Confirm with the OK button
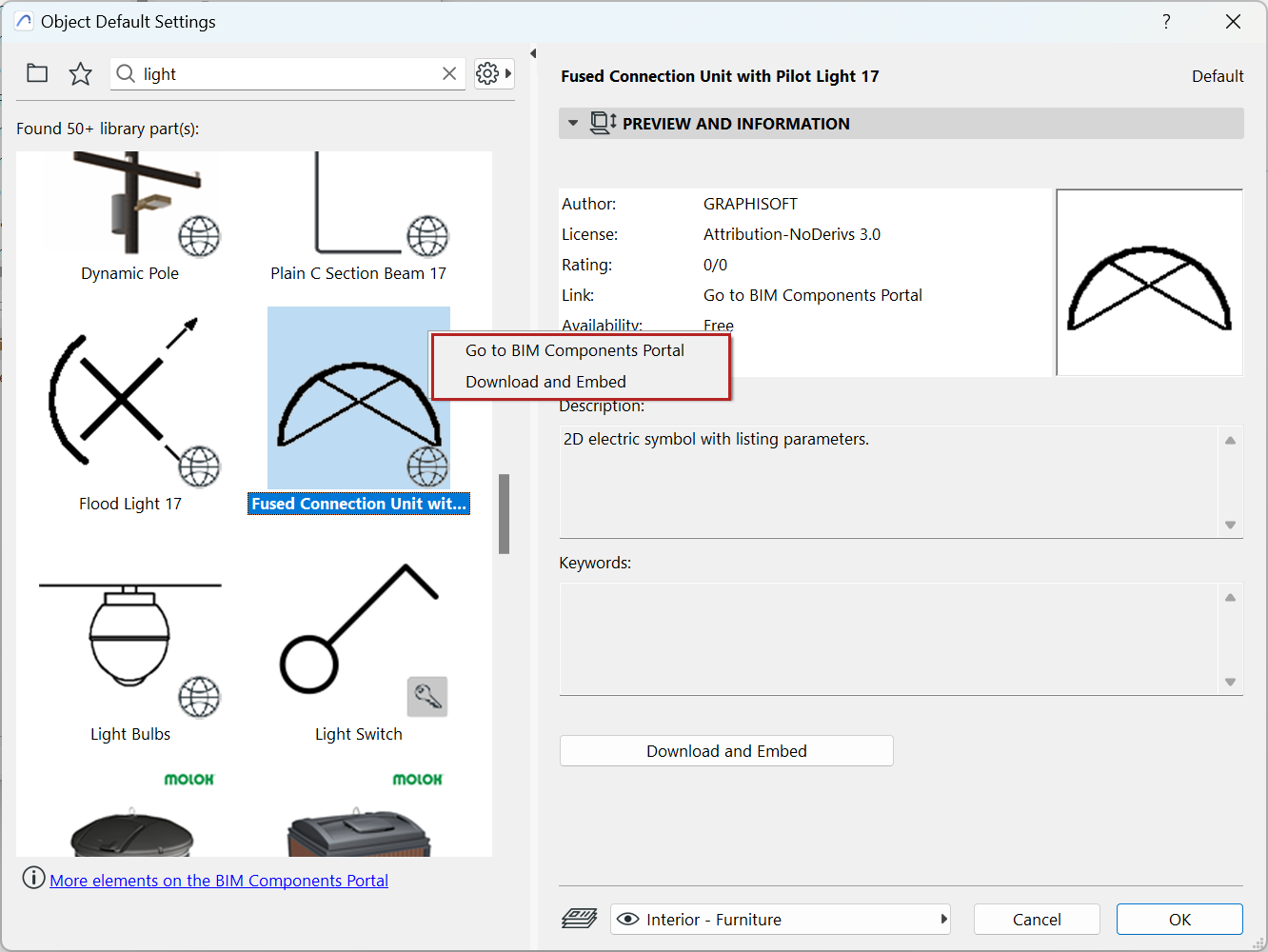The image size is (1268, 952). 1179,919
